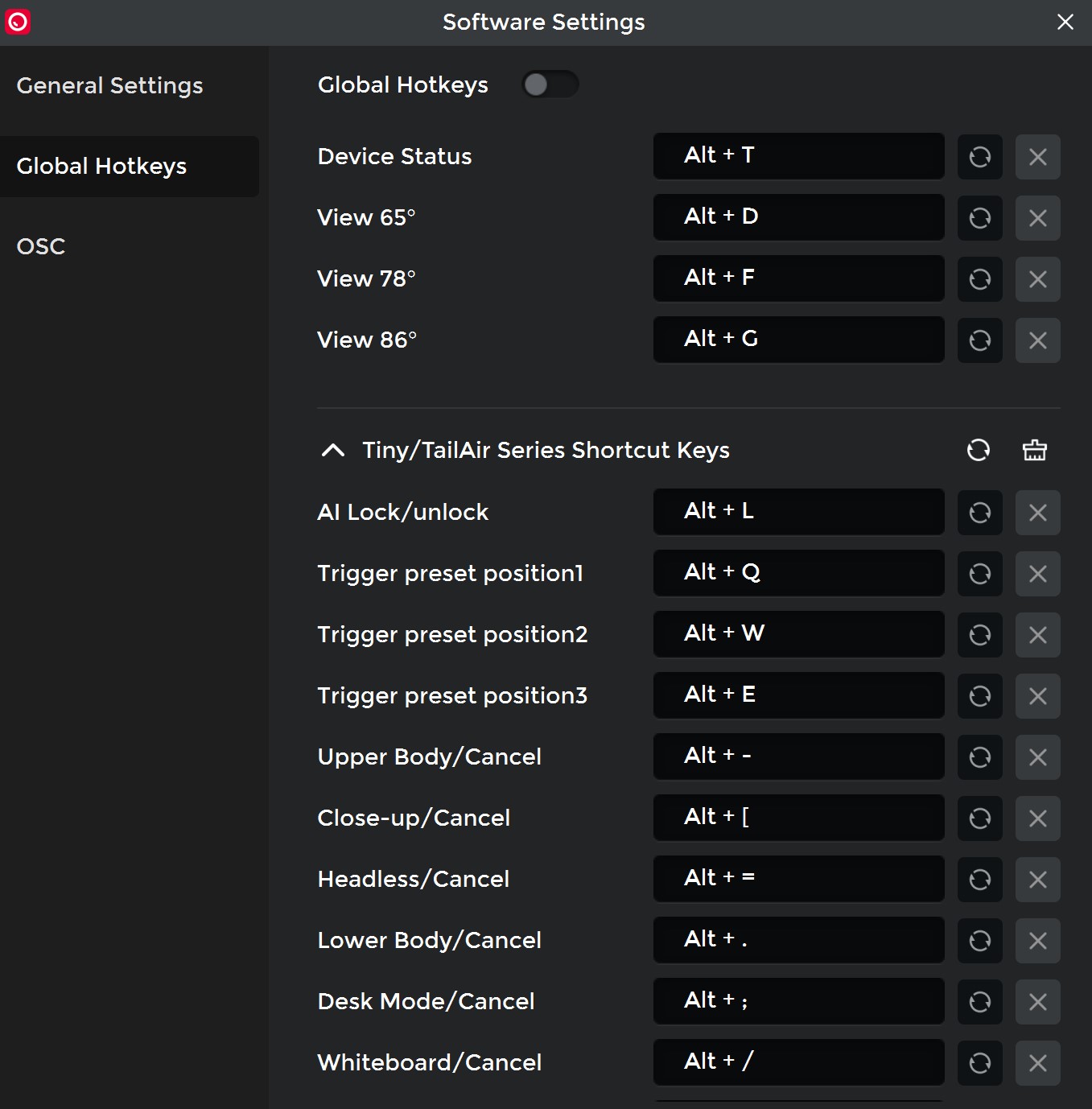Screen dimensions: 1092x1109
Task: Click the View 78° hotkey field
Action: tap(798, 278)
